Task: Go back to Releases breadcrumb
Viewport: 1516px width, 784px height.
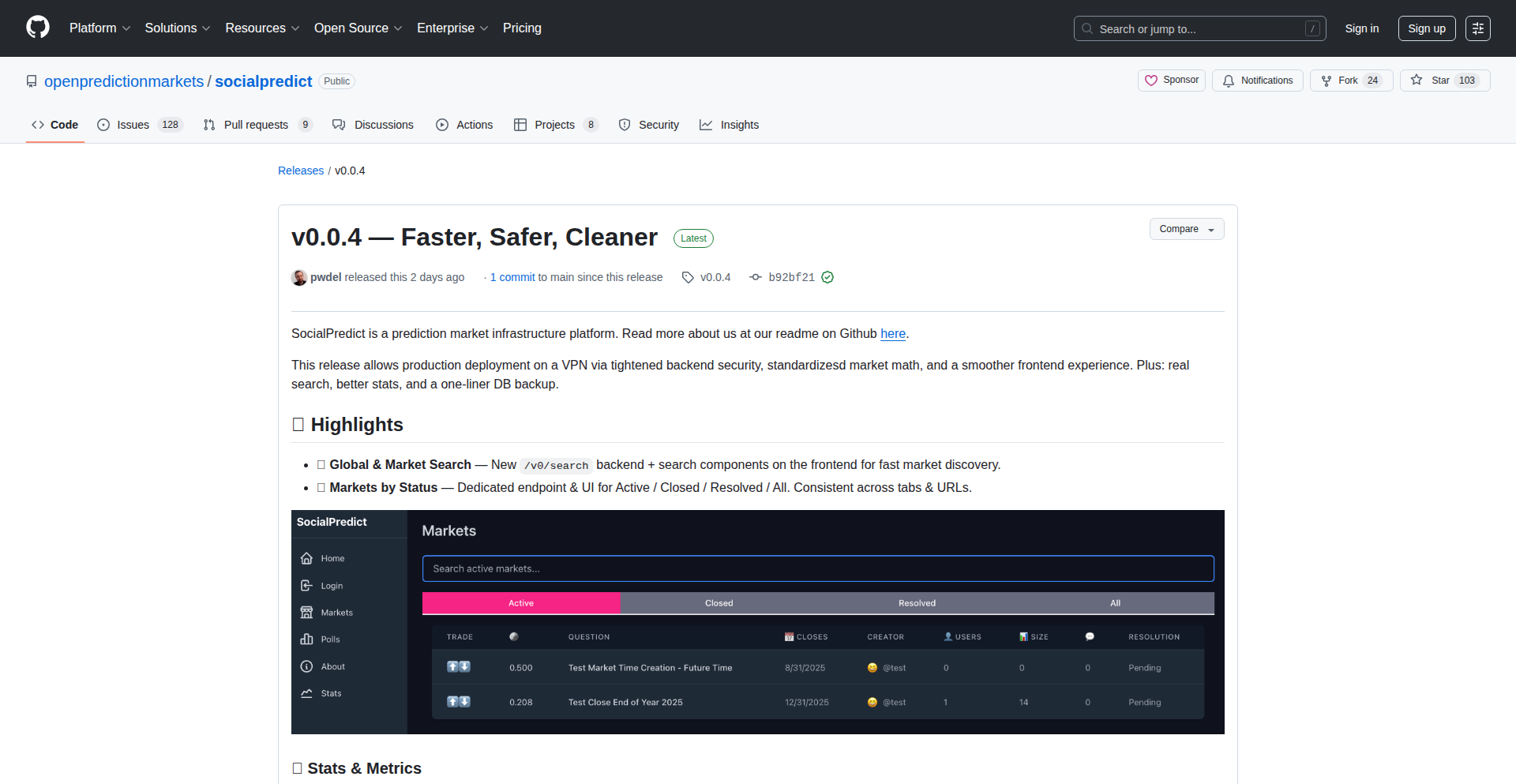Action: tap(301, 171)
